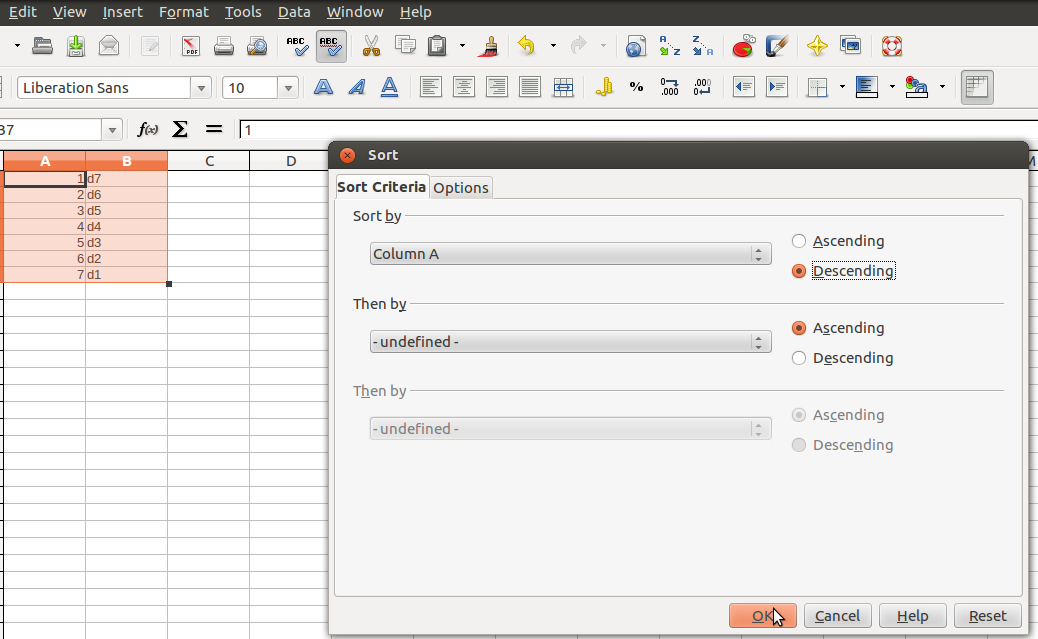This screenshot has height=639, width=1038.
Task: Click the Function Wizard icon
Action: pos(147,129)
